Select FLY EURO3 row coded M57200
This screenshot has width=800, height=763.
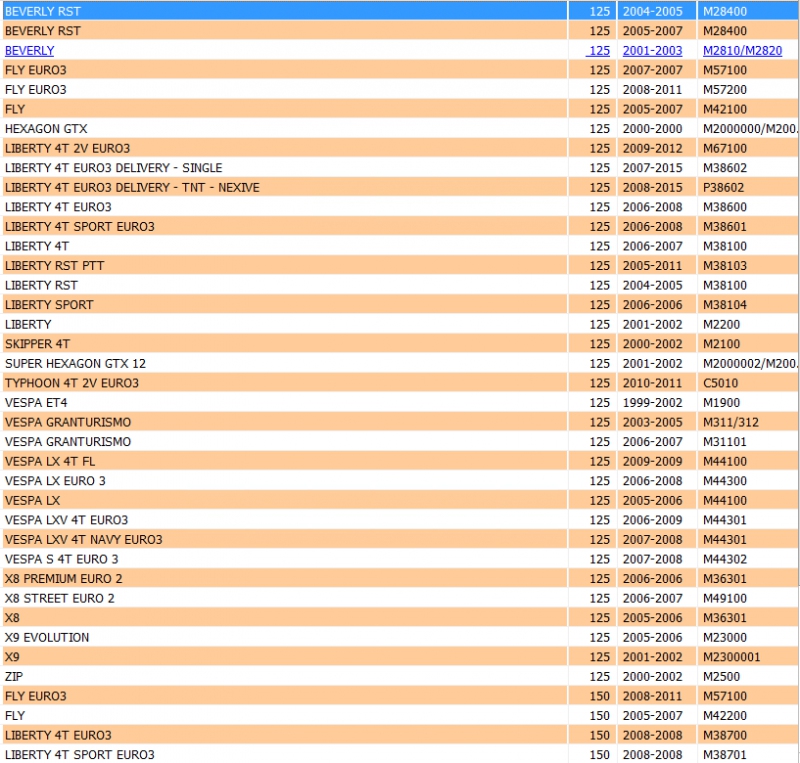click(x=400, y=89)
